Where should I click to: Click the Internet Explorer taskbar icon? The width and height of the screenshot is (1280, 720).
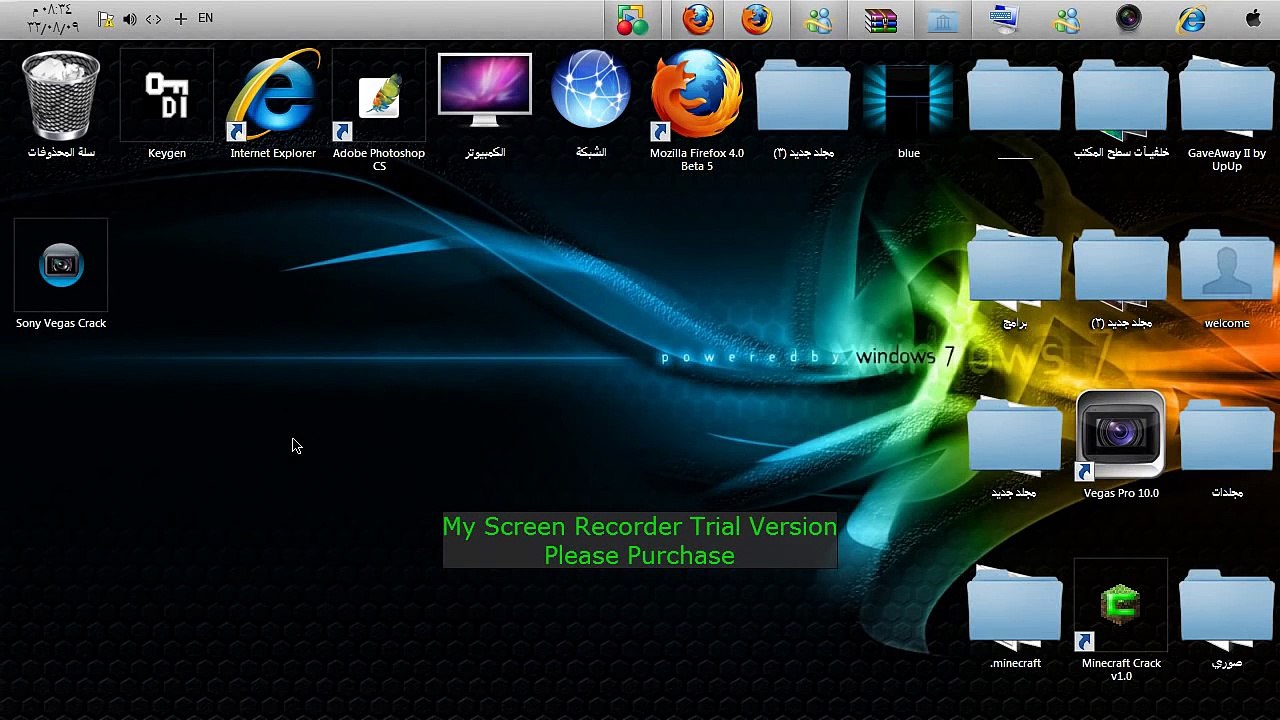pyautogui.click(x=1191, y=20)
